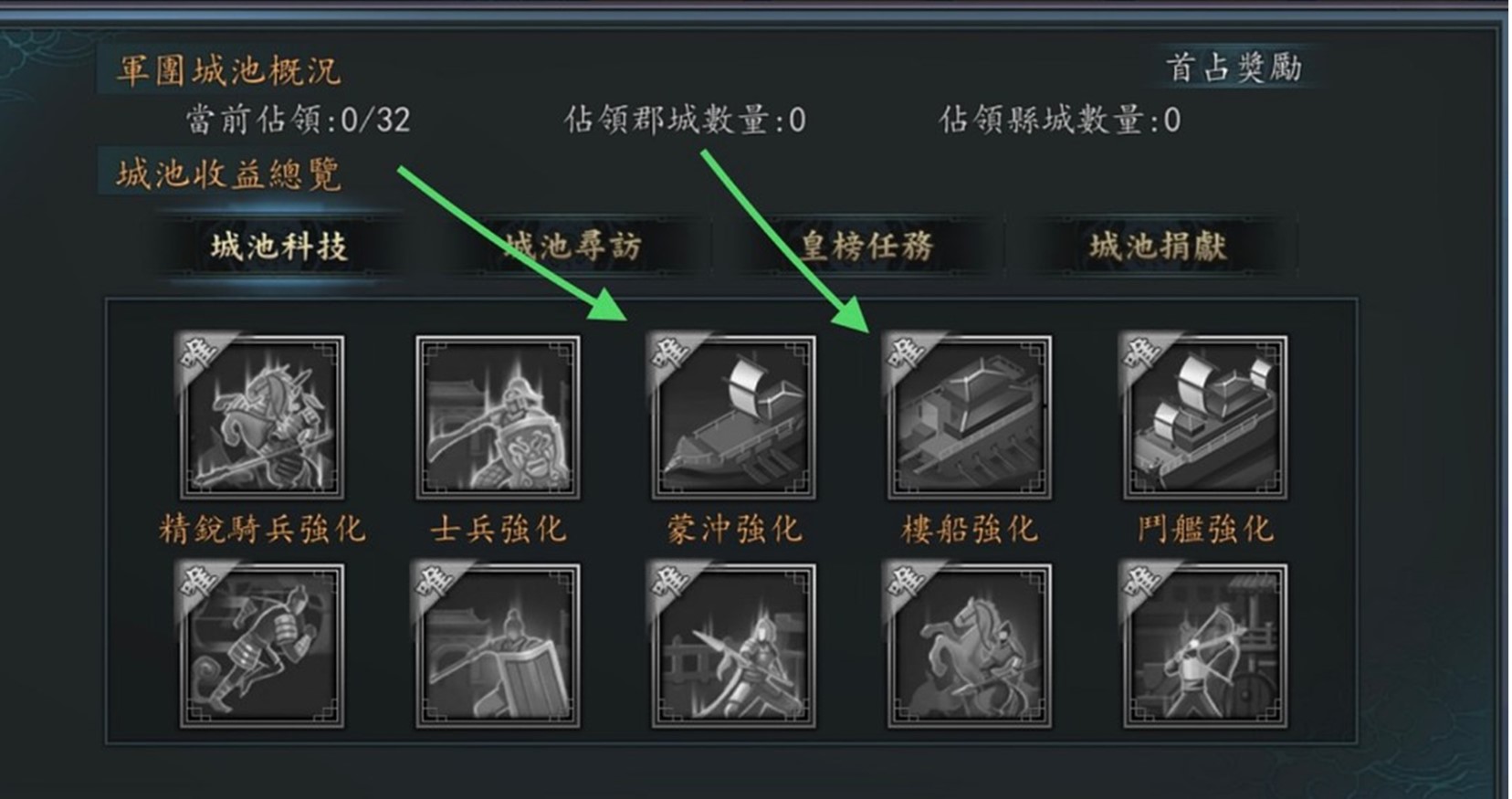Open the 首占獎勵 rewards button
The height and width of the screenshot is (799, 1512).
click(1234, 68)
